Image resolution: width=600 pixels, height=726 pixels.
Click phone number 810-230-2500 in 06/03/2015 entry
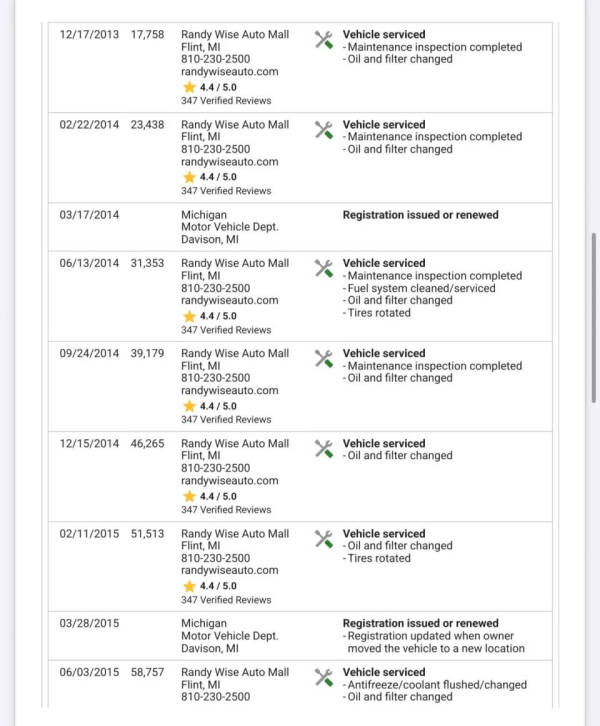click(215, 697)
